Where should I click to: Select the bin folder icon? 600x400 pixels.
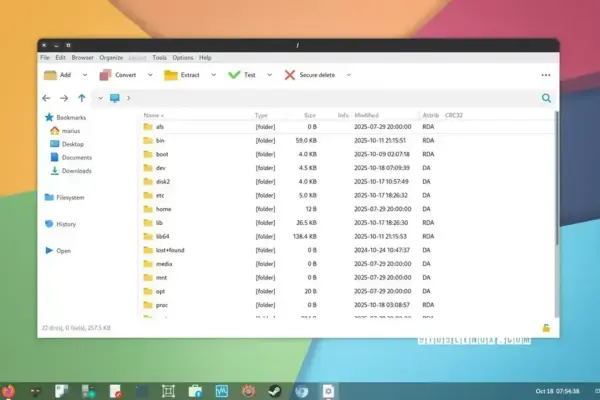[148, 140]
